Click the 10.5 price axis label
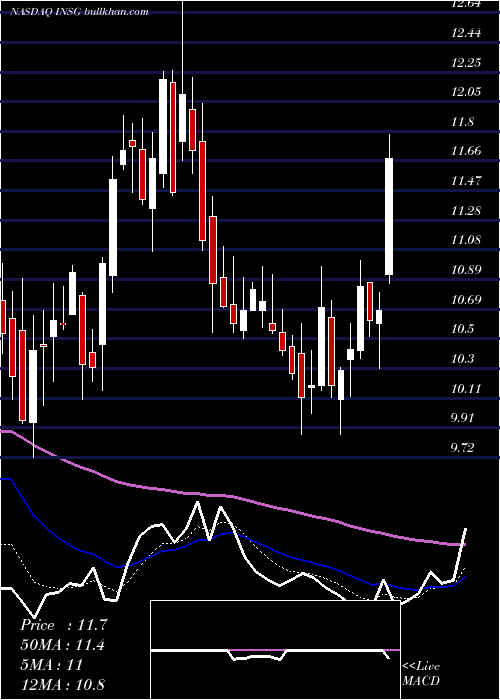This screenshot has width=500, height=700. 462,329
